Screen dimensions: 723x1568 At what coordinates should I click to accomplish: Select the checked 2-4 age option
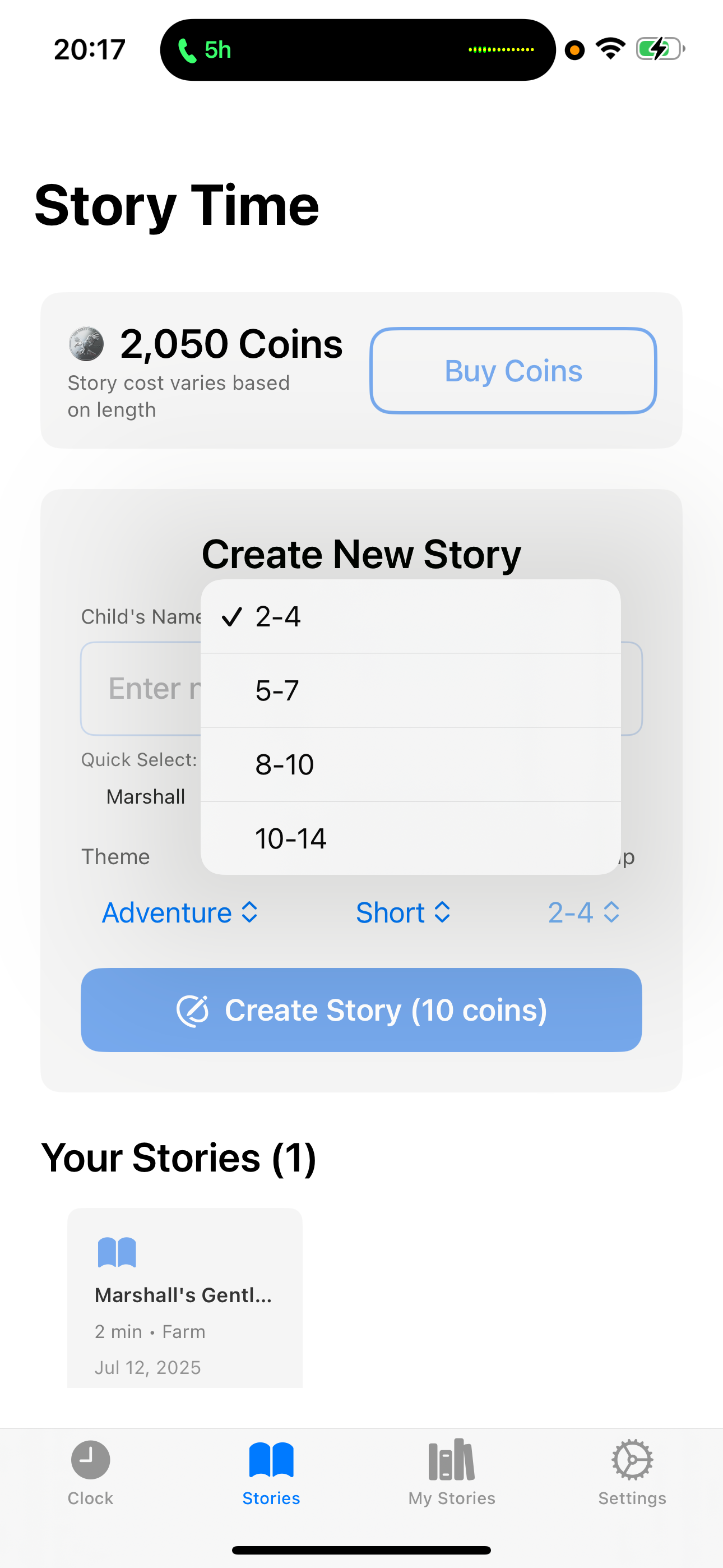tap(411, 616)
